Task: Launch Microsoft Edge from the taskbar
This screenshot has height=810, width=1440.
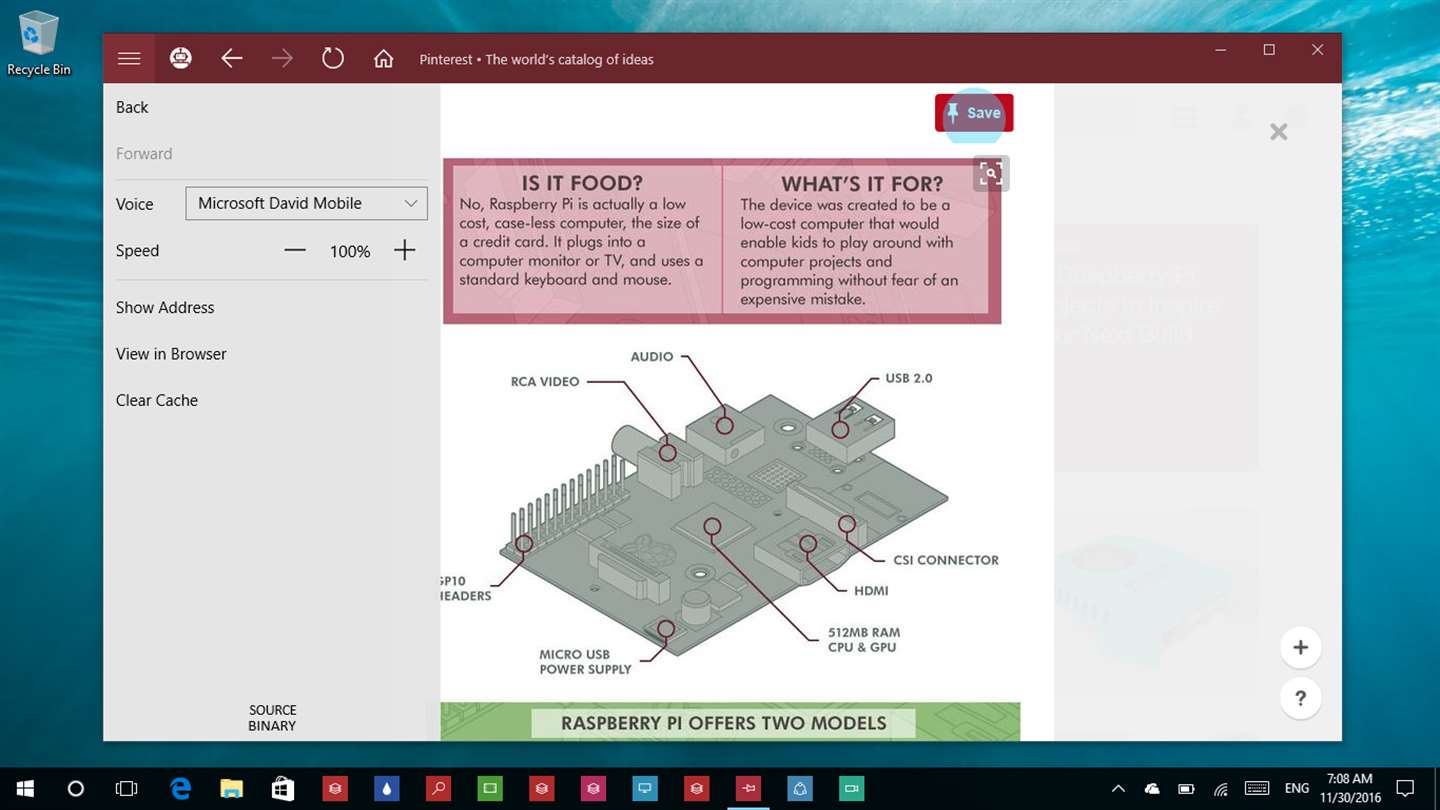Action: click(x=180, y=789)
